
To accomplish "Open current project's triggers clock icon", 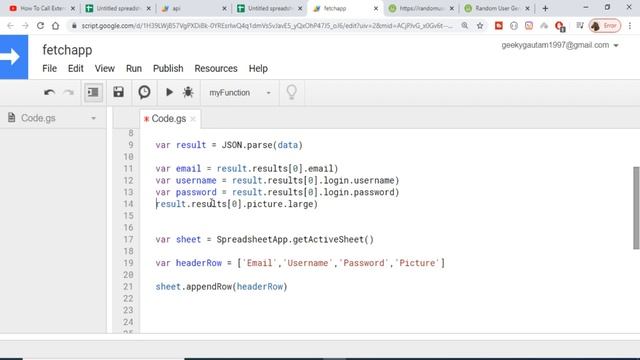I will tap(144, 92).
